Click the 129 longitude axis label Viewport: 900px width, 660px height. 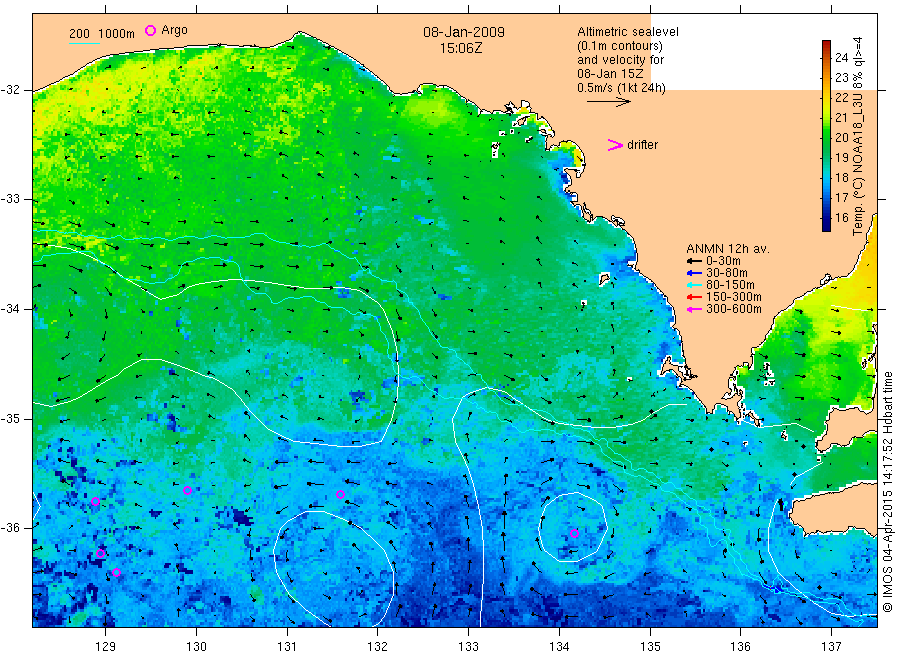[x=106, y=647]
